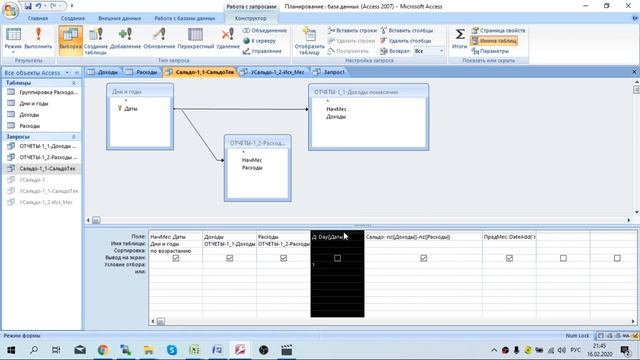Select the Объединение query option
Image resolution: width=640 pixels, height=360 pixels.
264,31
